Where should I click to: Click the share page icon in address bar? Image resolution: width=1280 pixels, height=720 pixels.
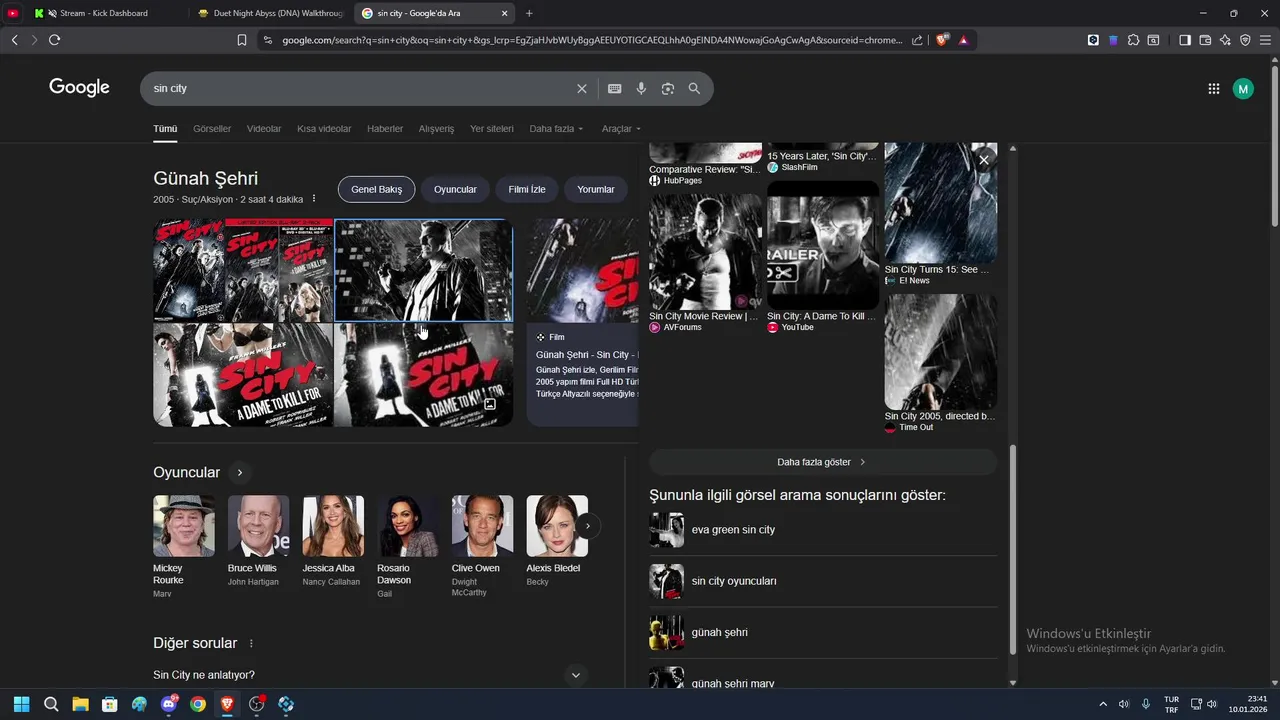pos(917,40)
